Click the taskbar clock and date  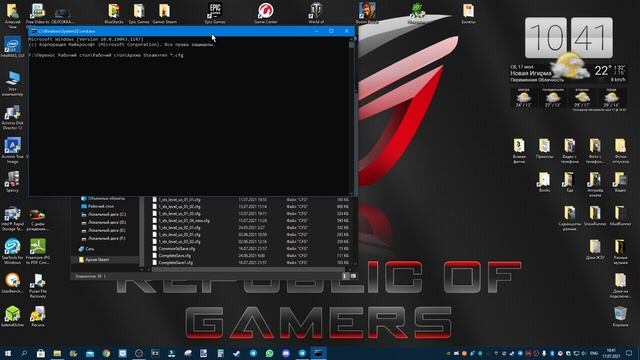pyautogui.click(x=611, y=353)
